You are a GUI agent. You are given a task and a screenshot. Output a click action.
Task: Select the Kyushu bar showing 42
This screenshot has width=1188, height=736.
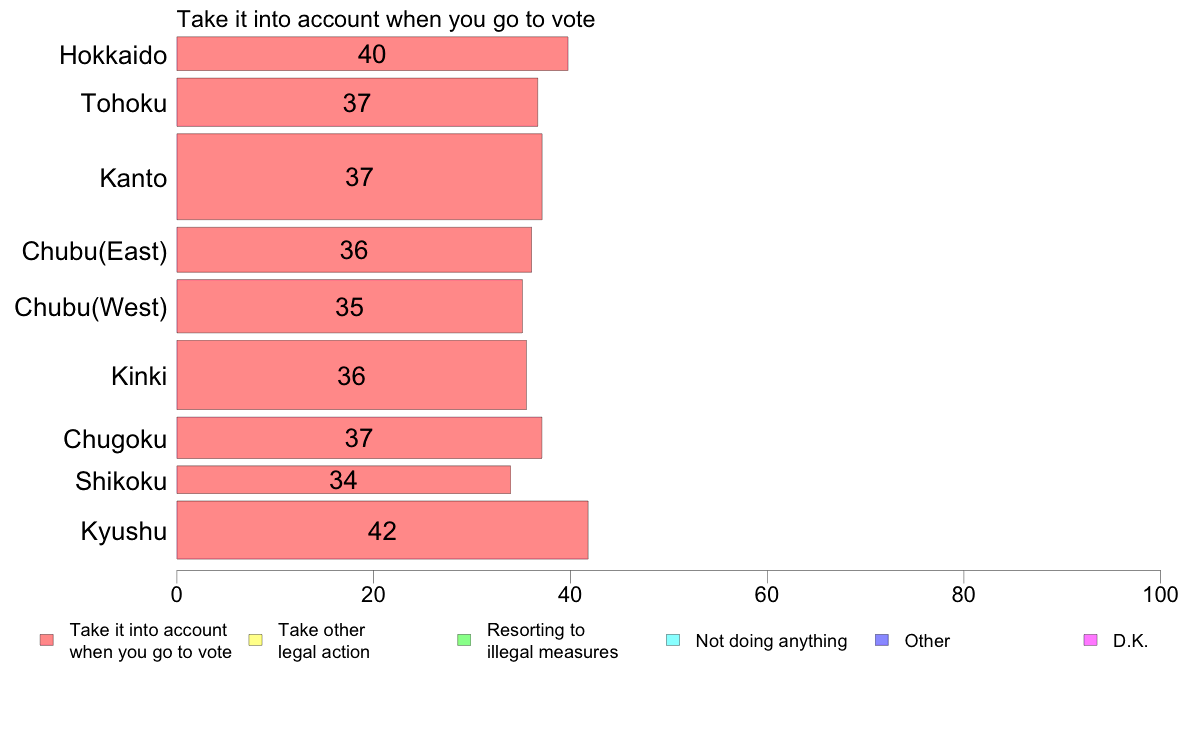382,530
